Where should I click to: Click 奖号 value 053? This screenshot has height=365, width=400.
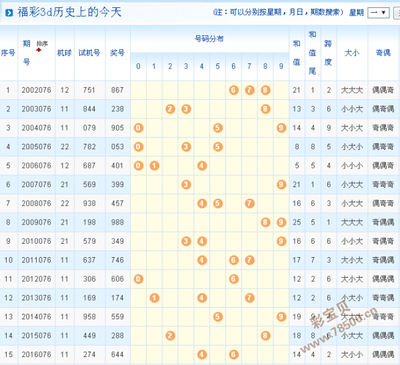pos(117,147)
